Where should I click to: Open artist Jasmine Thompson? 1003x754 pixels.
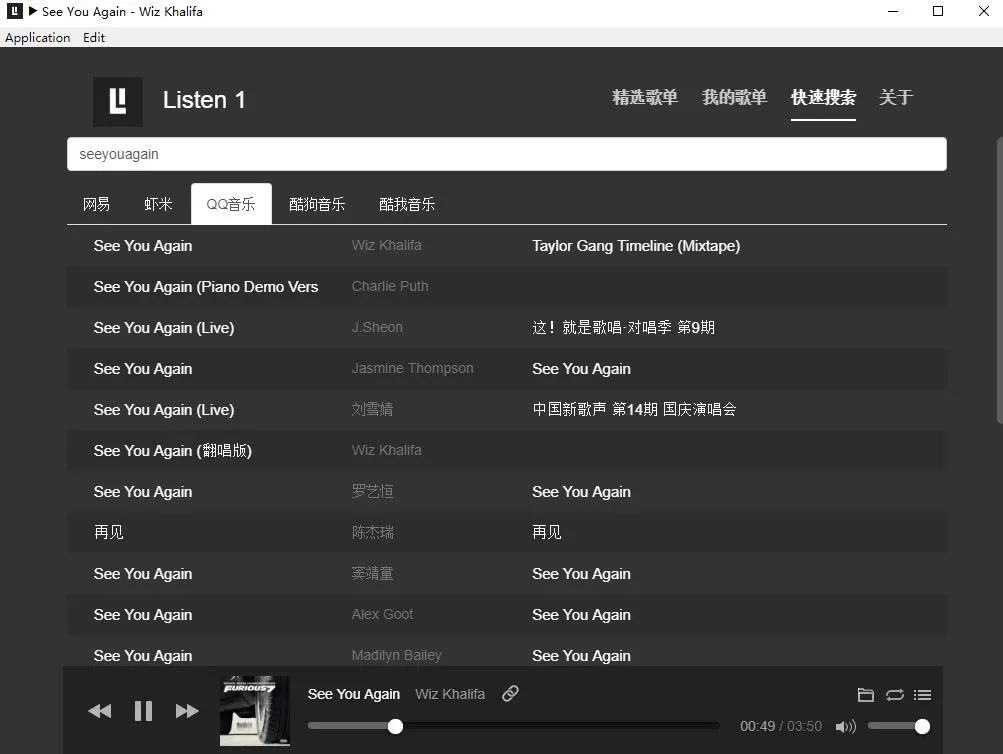(x=413, y=368)
